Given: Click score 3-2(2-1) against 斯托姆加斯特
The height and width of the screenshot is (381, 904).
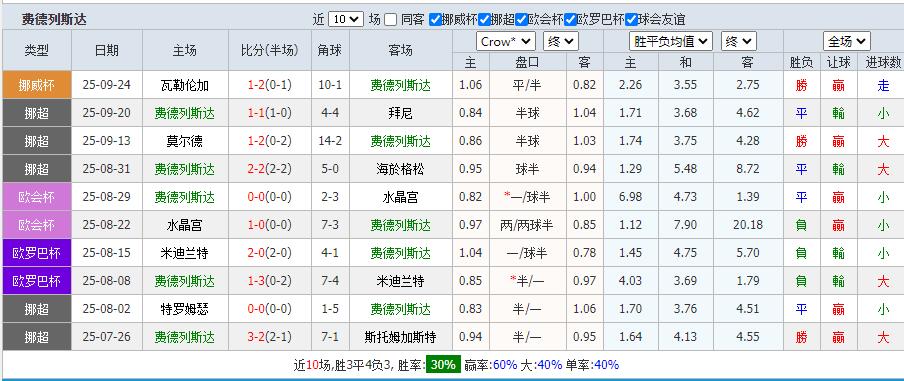Looking at the screenshot, I should click(270, 337).
